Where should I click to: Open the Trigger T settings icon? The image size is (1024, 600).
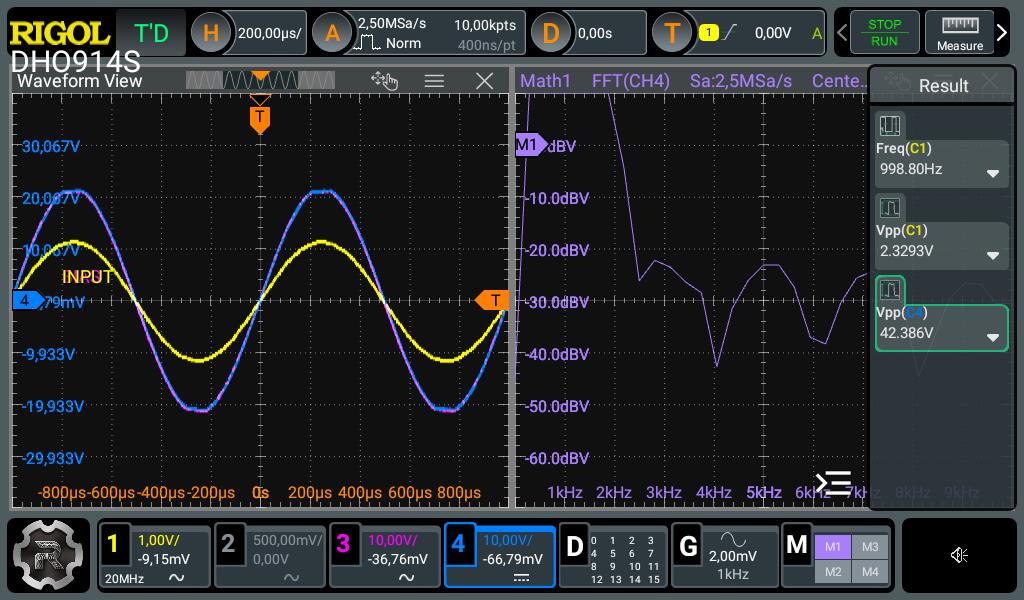click(672, 33)
